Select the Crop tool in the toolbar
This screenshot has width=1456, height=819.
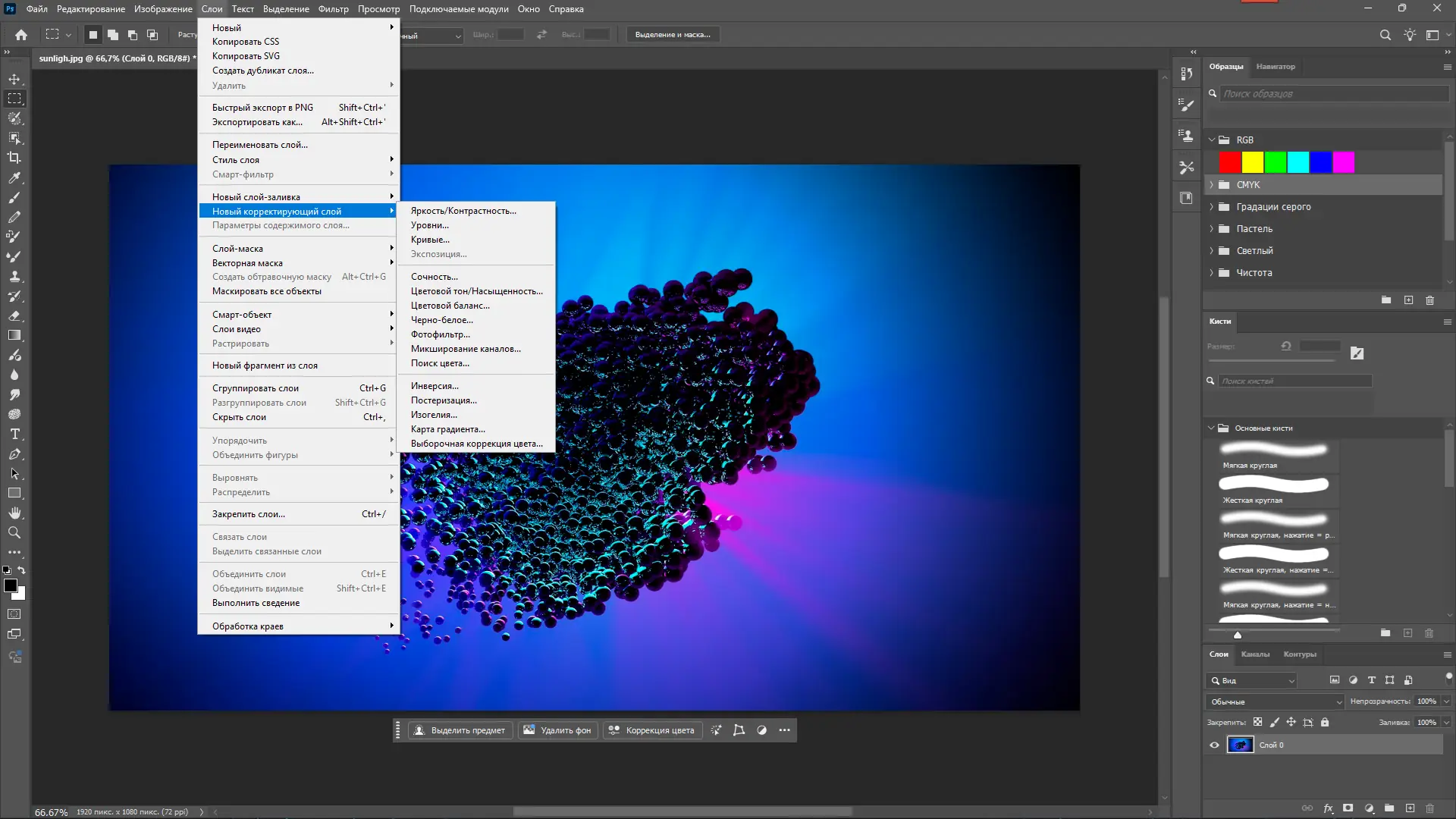14,158
